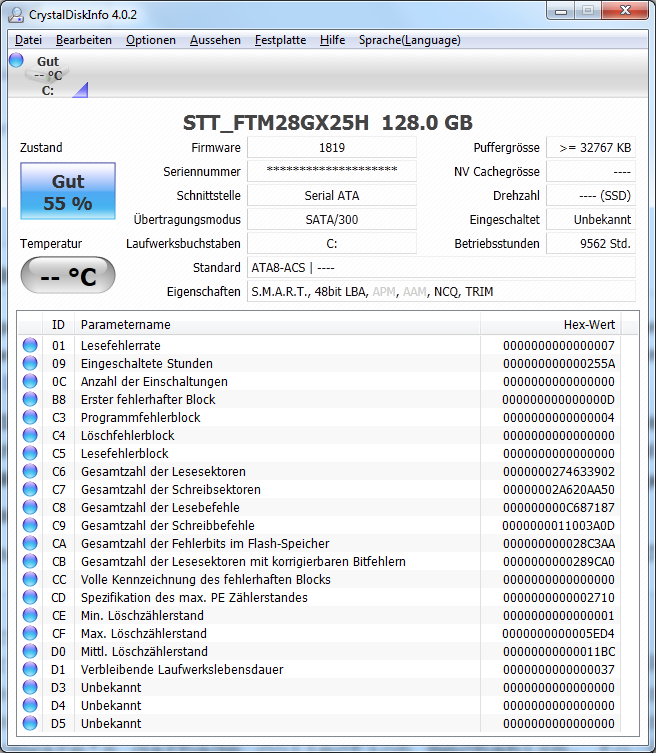Minimize the CrystalDiskInfo window
The height and width of the screenshot is (753, 656).
tap(560, 11)
